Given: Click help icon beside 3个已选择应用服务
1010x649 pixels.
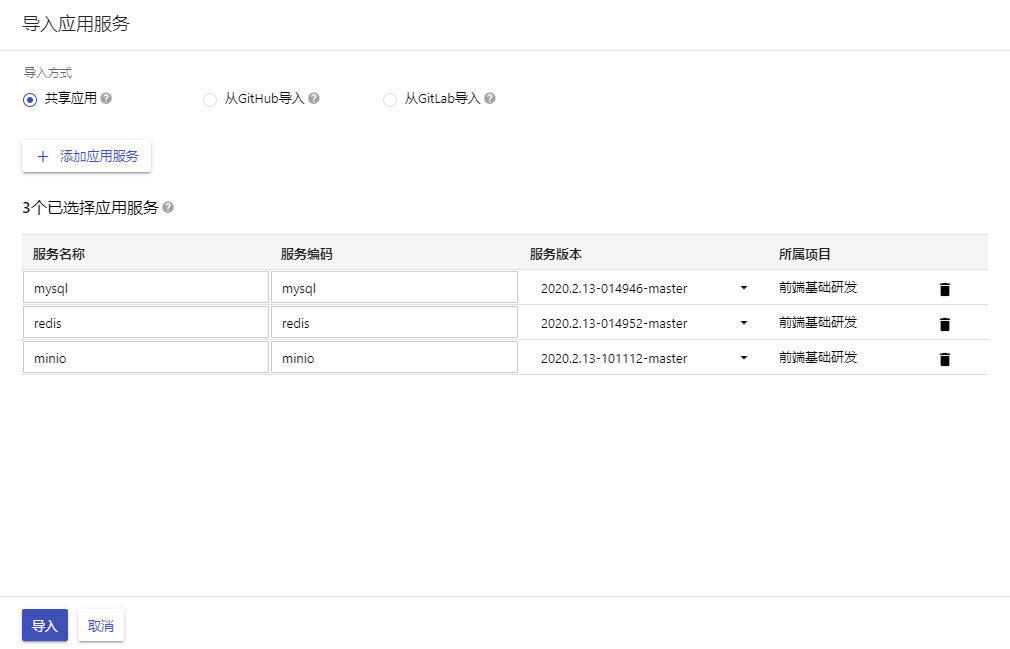Looking at the screenshot, I should [168, 207].
